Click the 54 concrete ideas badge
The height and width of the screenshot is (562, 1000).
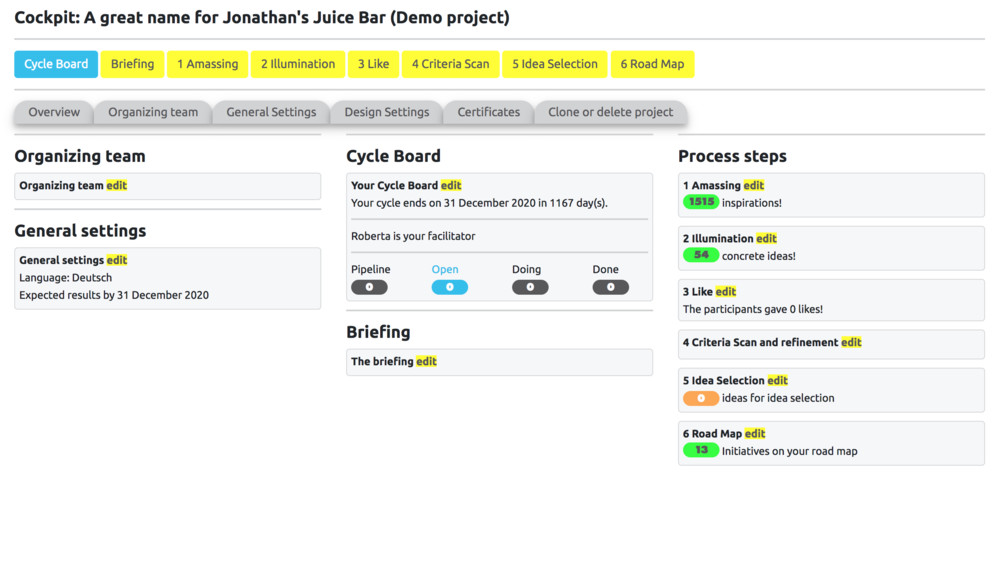tap(701, 255)
